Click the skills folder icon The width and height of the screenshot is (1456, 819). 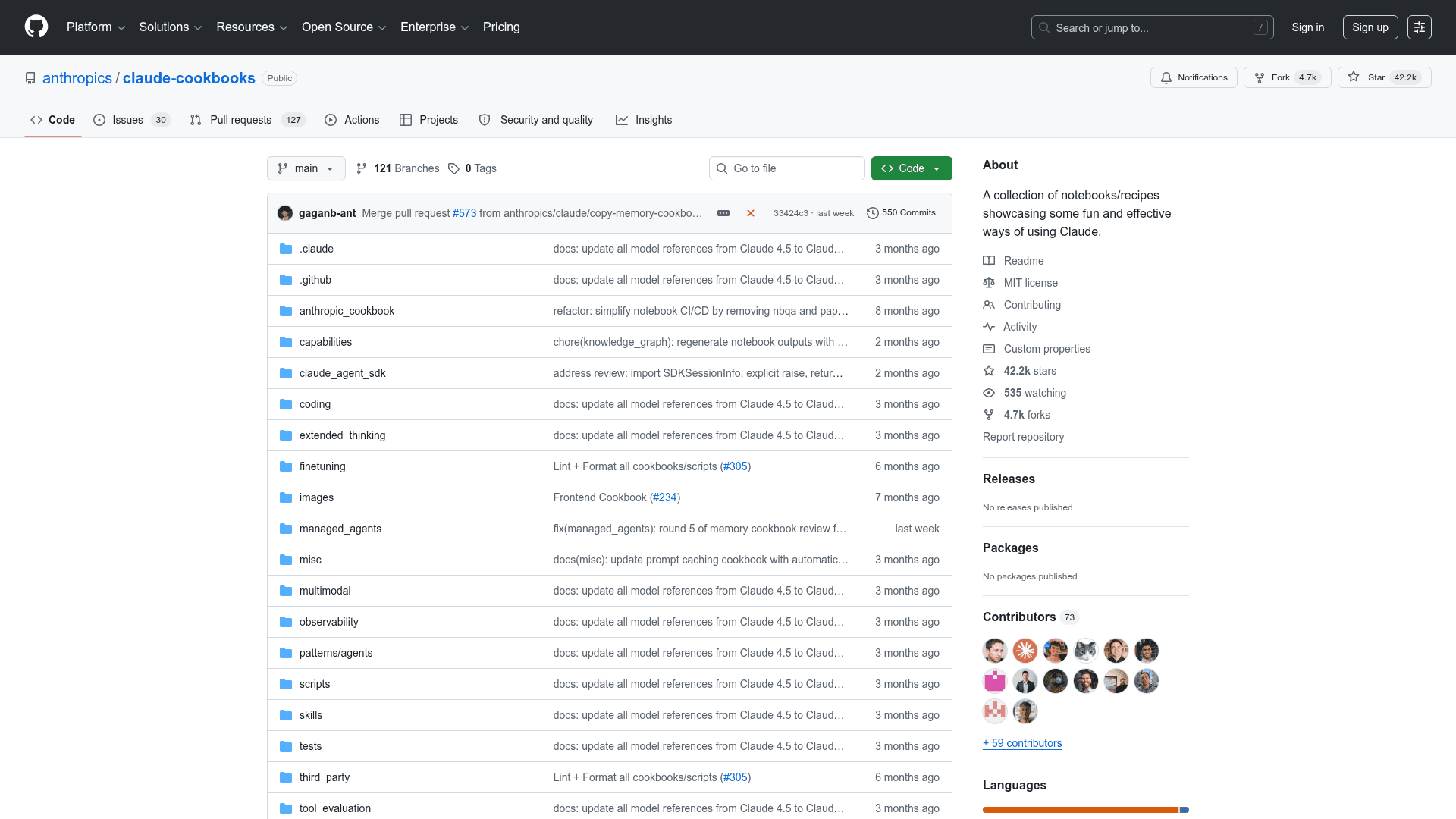pos(286,715)
